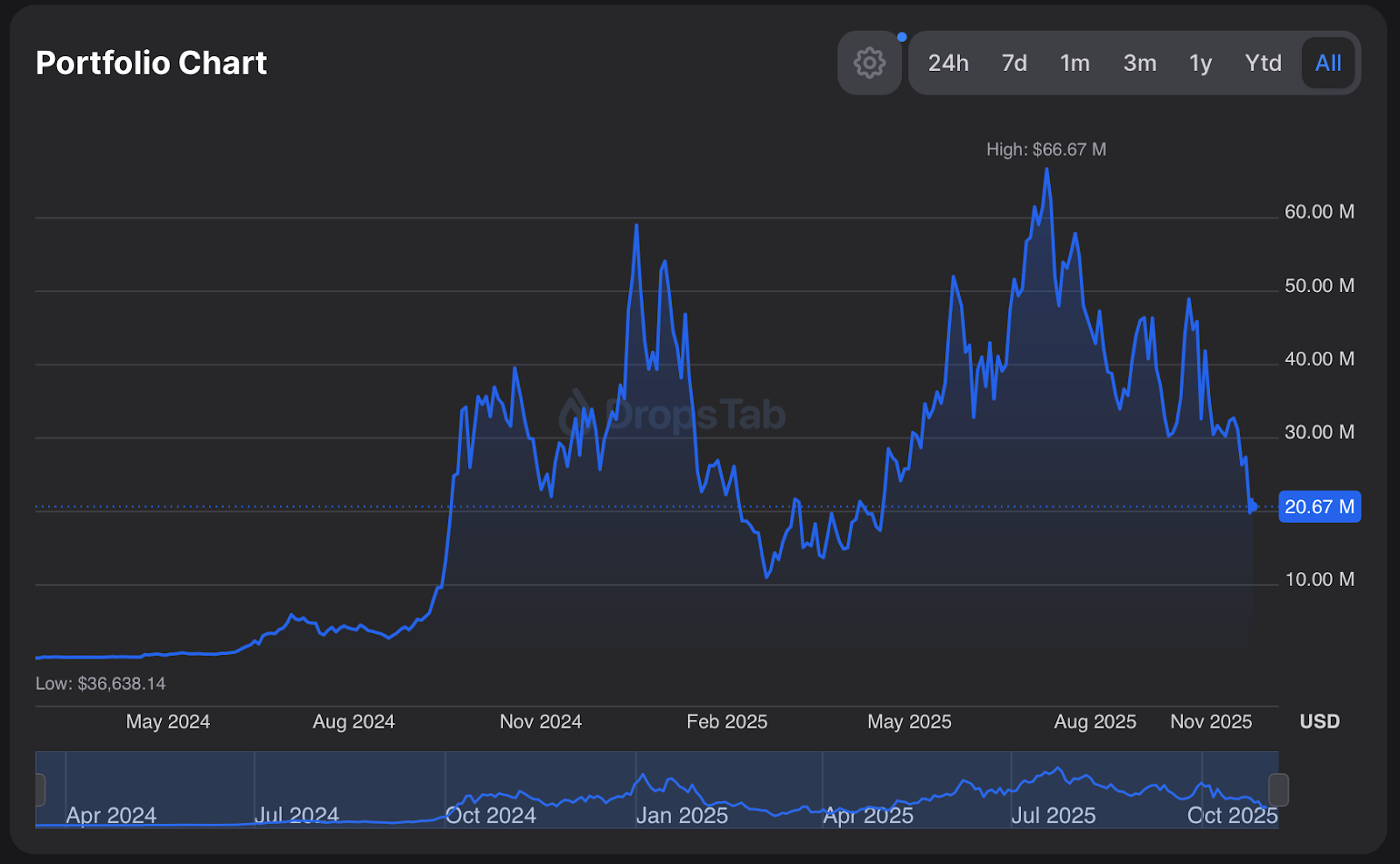Screen dimensions: 1400x864
Task: Click the Low: $36,638.14 label
Action: point(101,684)
